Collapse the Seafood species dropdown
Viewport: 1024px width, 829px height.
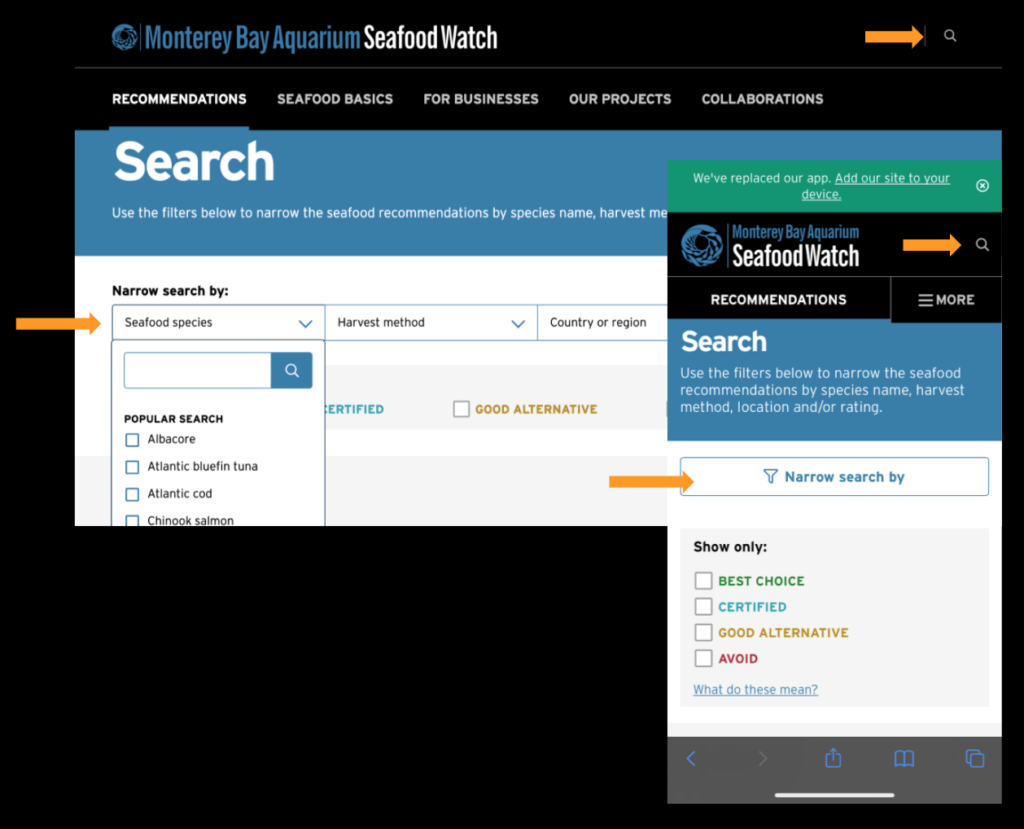[x=218, y=322]
